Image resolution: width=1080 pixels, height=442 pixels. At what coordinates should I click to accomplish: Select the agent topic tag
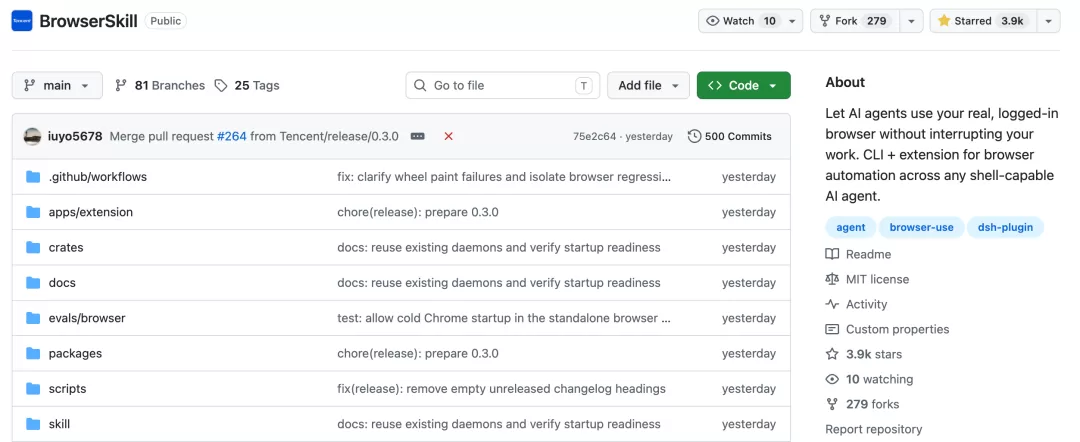coord(851,227)
